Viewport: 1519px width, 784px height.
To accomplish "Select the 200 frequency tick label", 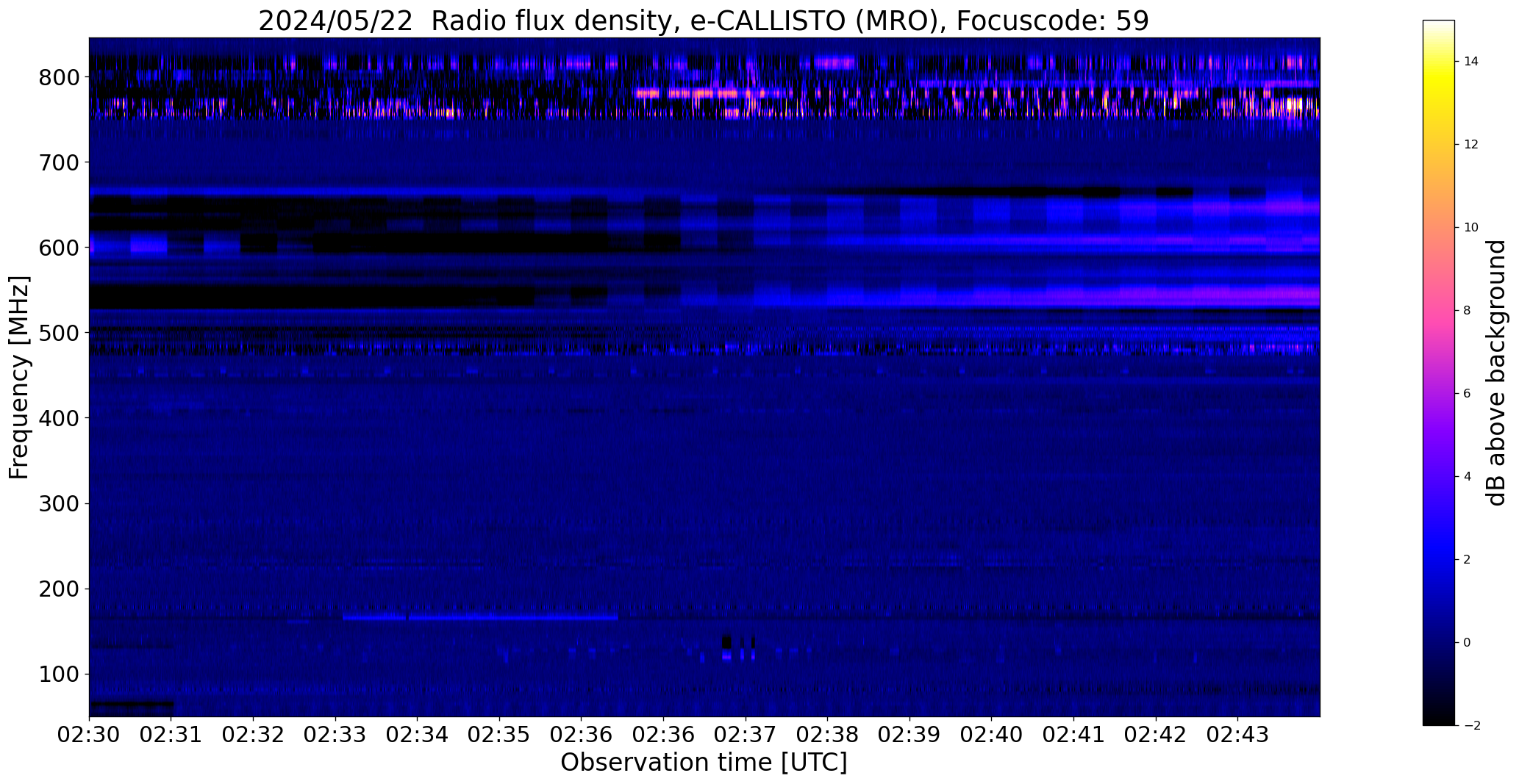I will 59,589.
